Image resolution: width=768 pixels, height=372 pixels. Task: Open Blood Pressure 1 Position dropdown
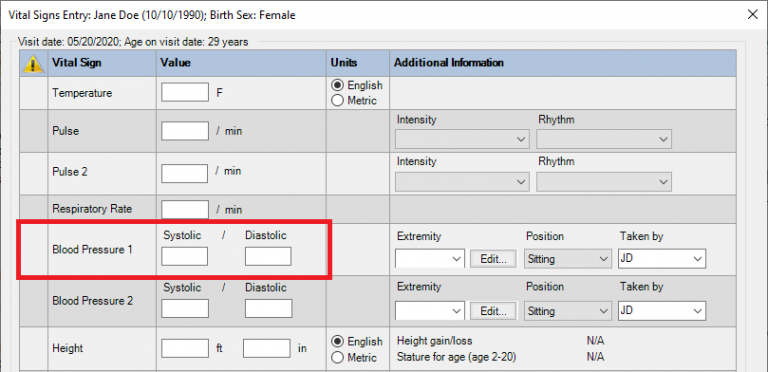[x=568, y=259]
